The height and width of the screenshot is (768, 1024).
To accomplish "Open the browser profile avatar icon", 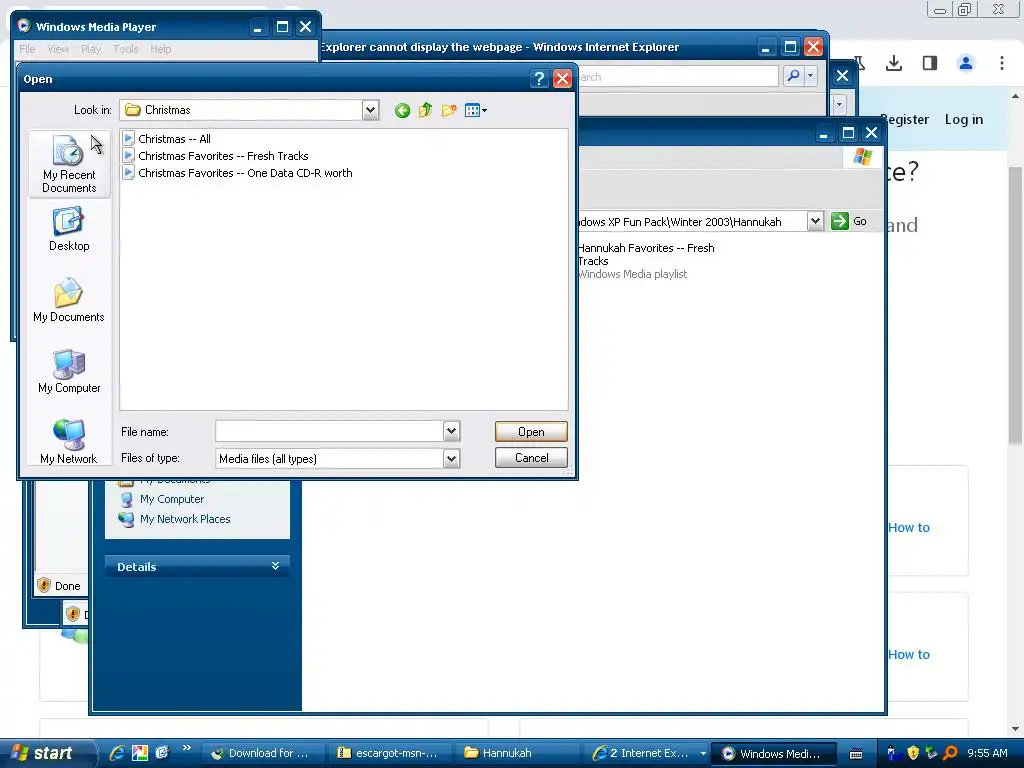I will click(x=966, y=63).
